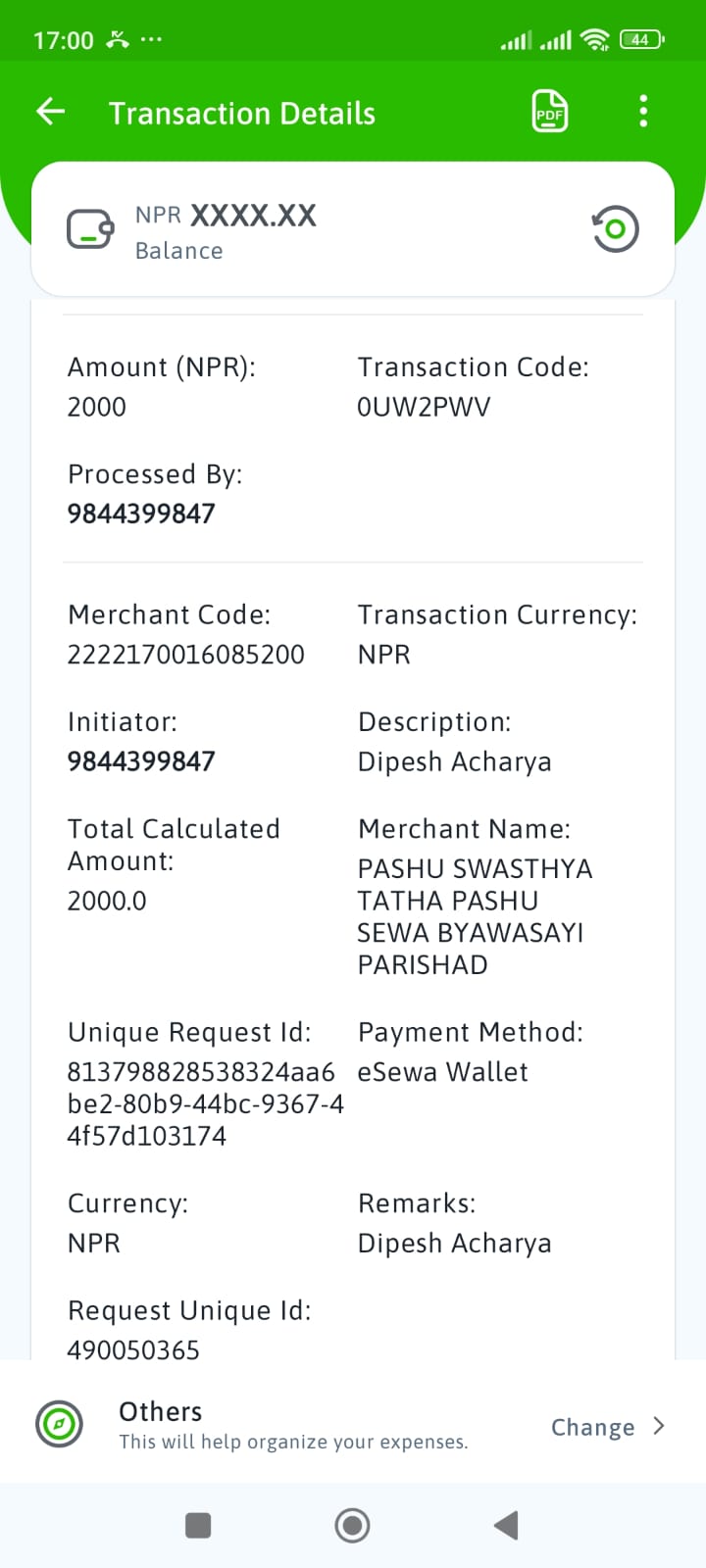Image resolution: width=706 pixels, height=1568 pixels.
Task: Download transaction as PDF
Action: click(x=550, y=112)
